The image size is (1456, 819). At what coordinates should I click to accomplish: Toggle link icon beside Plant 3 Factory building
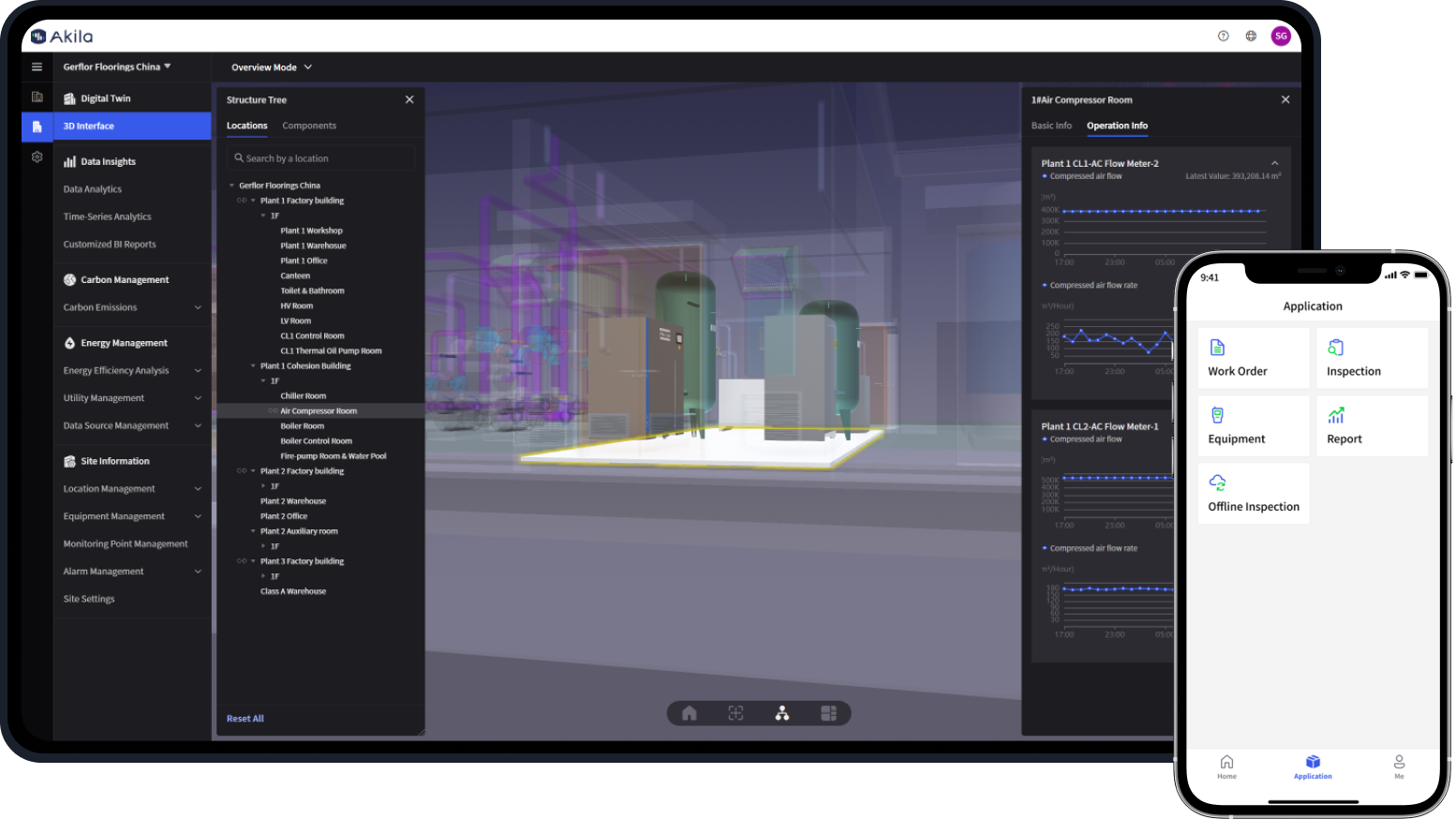242,561
